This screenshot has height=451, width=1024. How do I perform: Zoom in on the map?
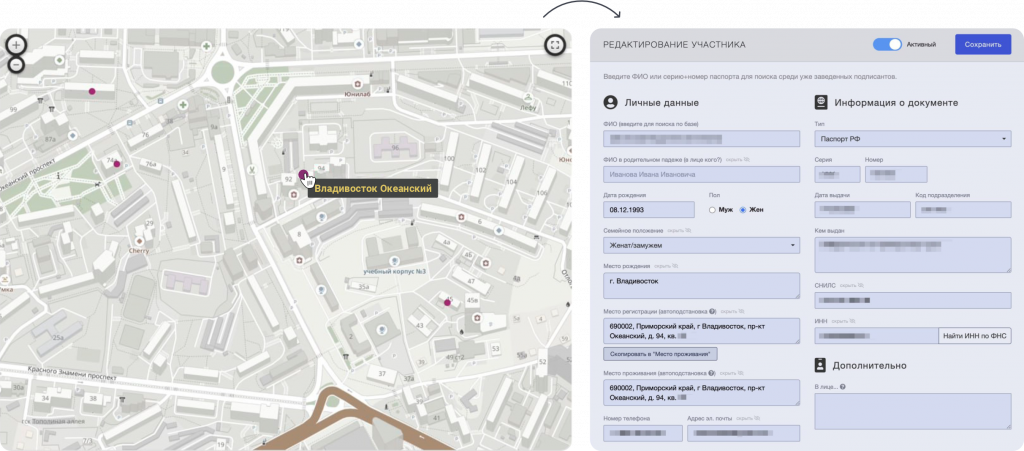(16, 45)
